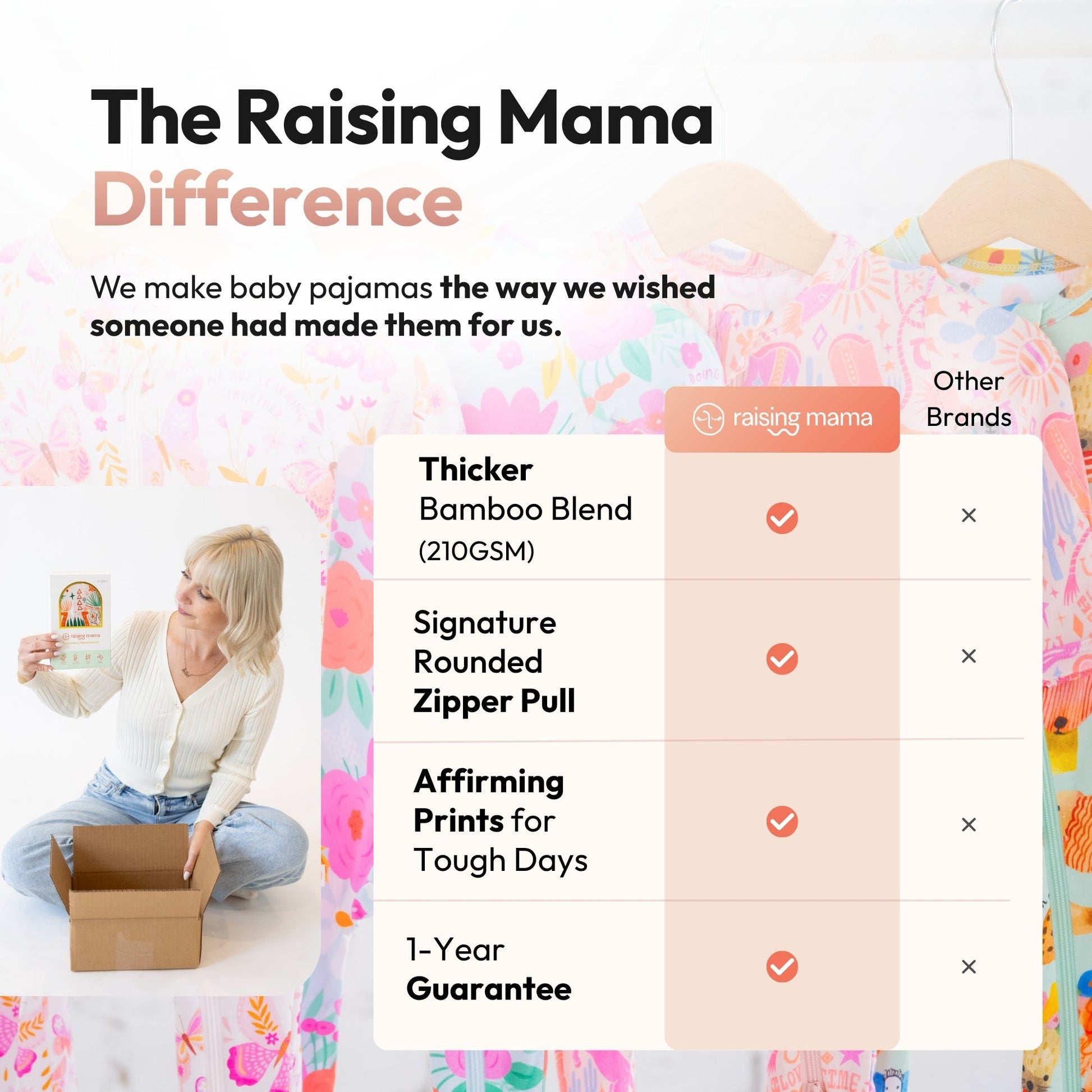Click the Thicker Bamboo Blend label

pyautogui.click(x=525, y=510)
